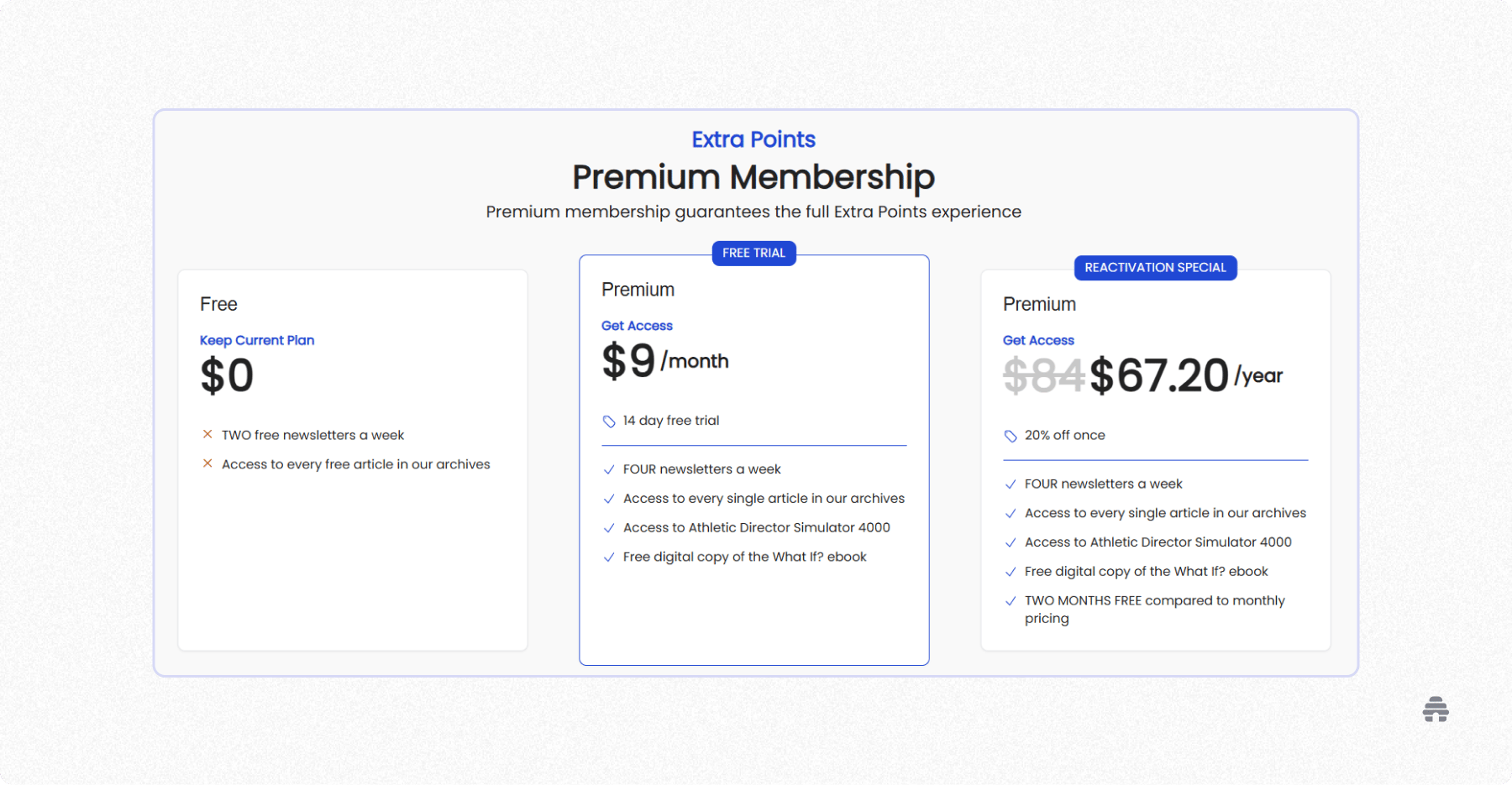Viewport: 1512px width, 785px height.
Task: Click the $67.20 per year price text
Action: tap(1159, 376)
